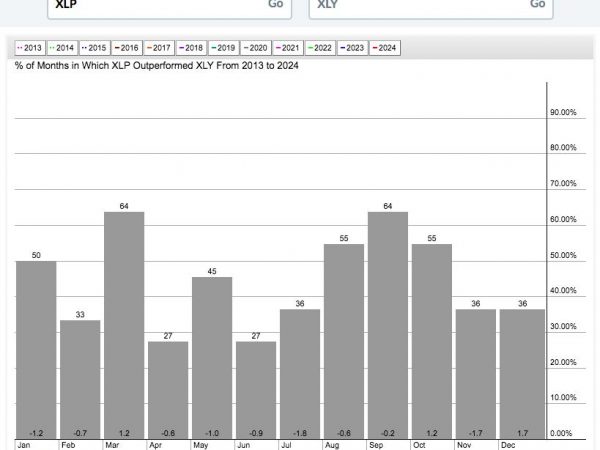Click the Jun axis label
The image size is (600, 450).
point(244,445)
